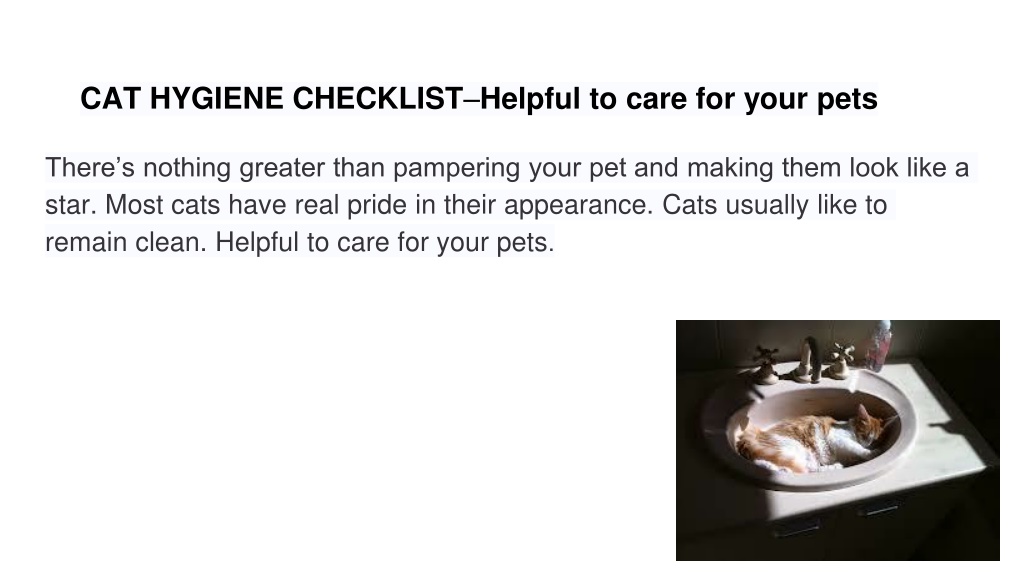
Task: Click "There's" at the paragraph start
Action: click(89, 168)
